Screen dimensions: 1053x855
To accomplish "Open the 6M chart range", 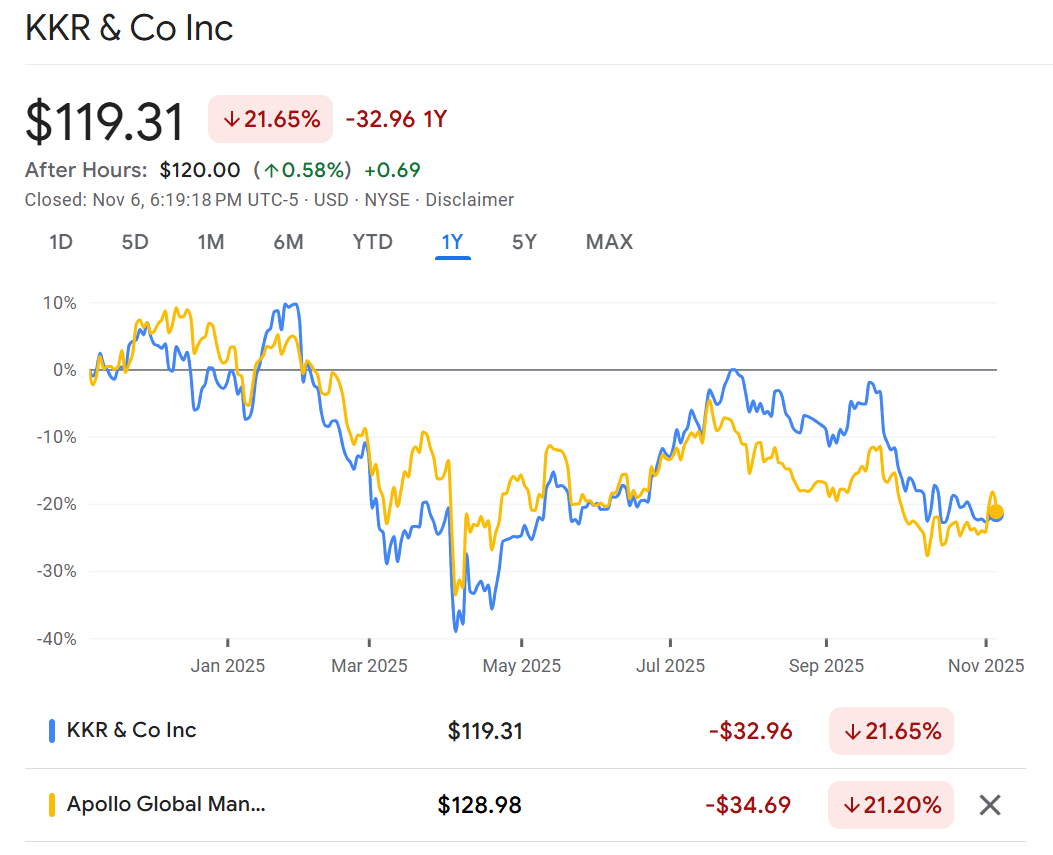I will pyautogui.click(x=288, y=242).
